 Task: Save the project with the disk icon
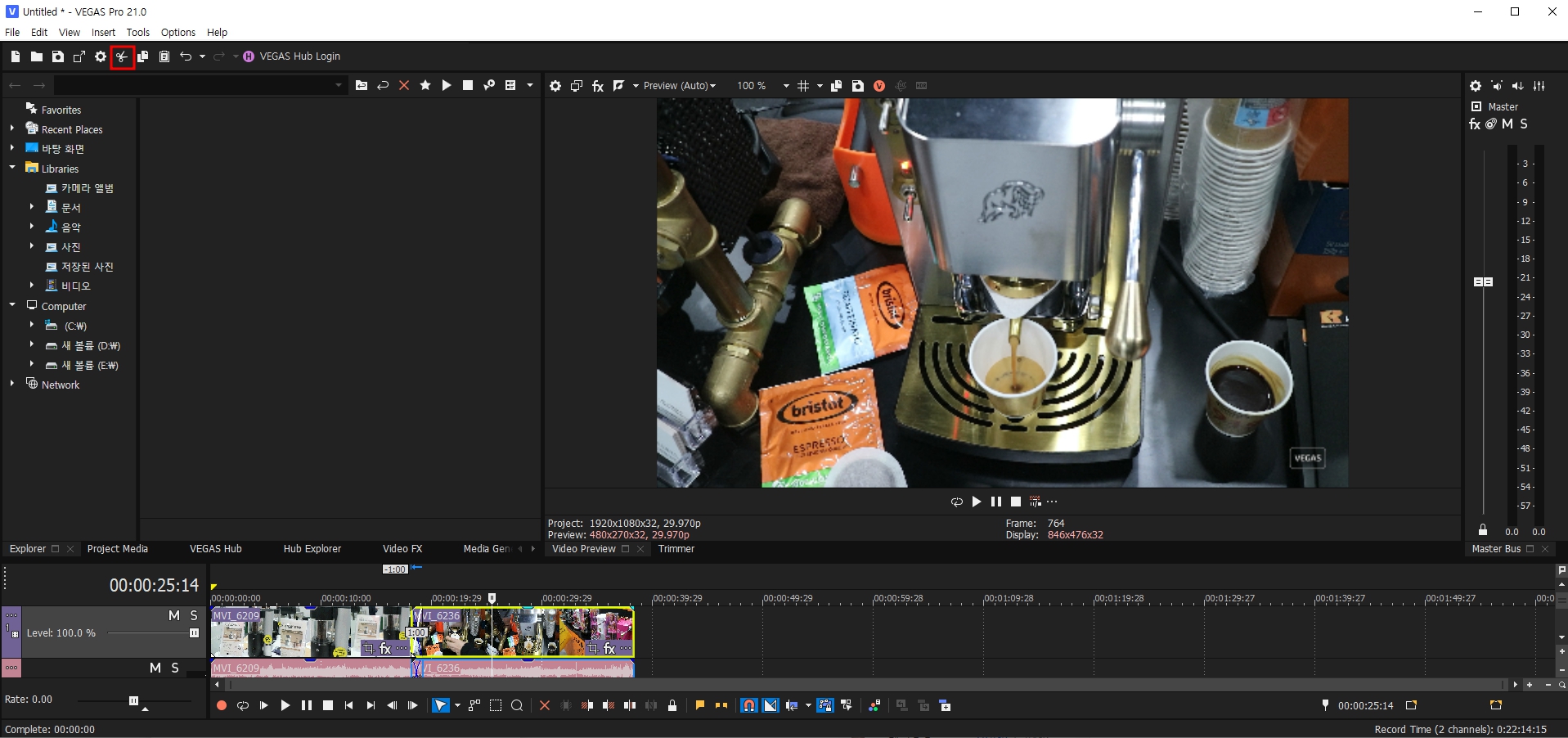tap(58, 56)
